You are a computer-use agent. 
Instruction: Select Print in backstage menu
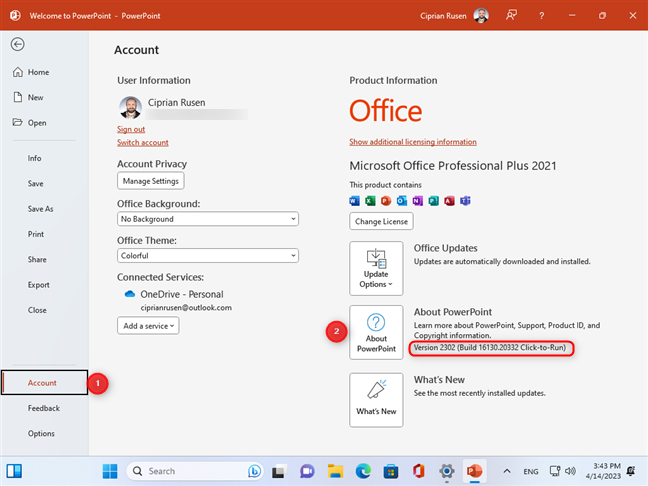[x=36, y=234]
